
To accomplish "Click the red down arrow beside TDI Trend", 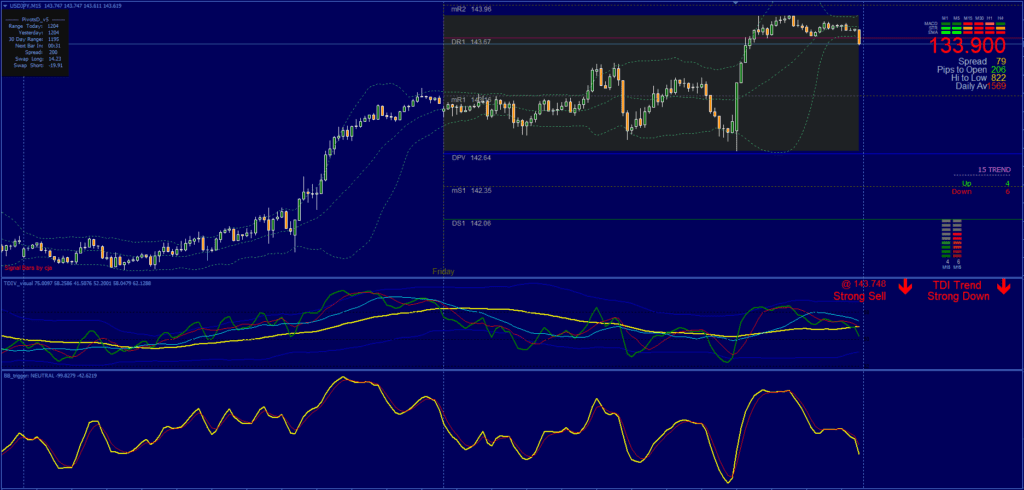I will [1003, 286].
